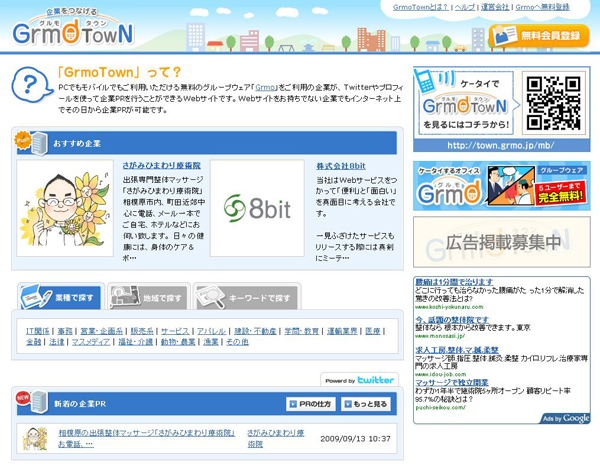Open the 今、話題の整体院です ad link
600x465 pixels.
click(x=452, y=319)
